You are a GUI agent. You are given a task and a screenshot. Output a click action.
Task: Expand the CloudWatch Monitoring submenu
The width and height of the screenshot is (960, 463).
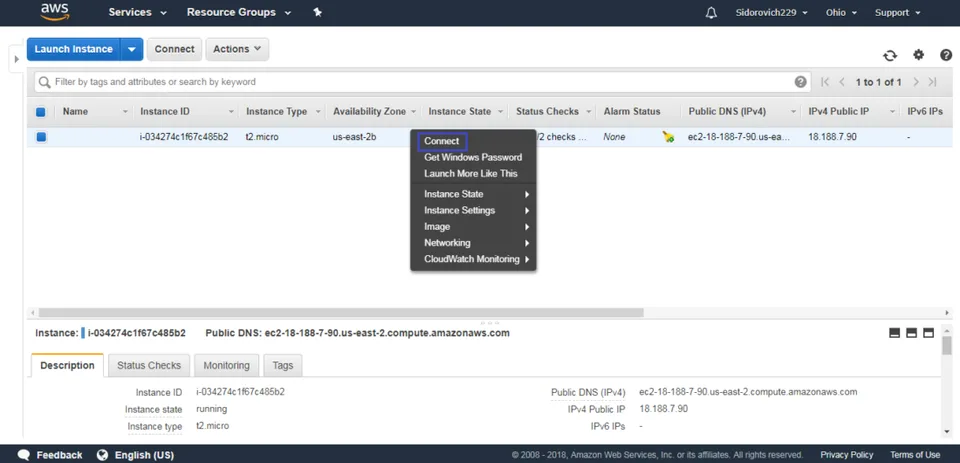pos(473,259)
